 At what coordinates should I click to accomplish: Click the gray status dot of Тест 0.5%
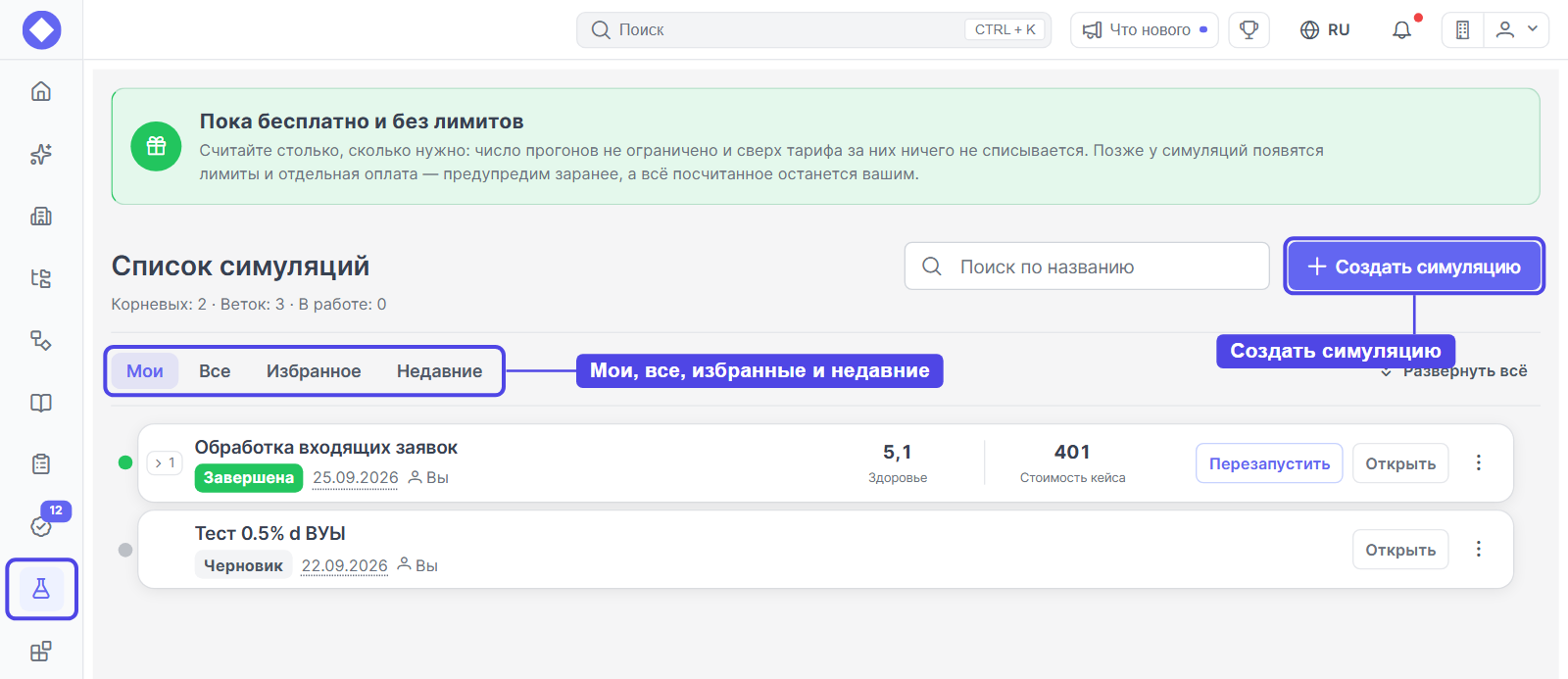pos(125,550)
